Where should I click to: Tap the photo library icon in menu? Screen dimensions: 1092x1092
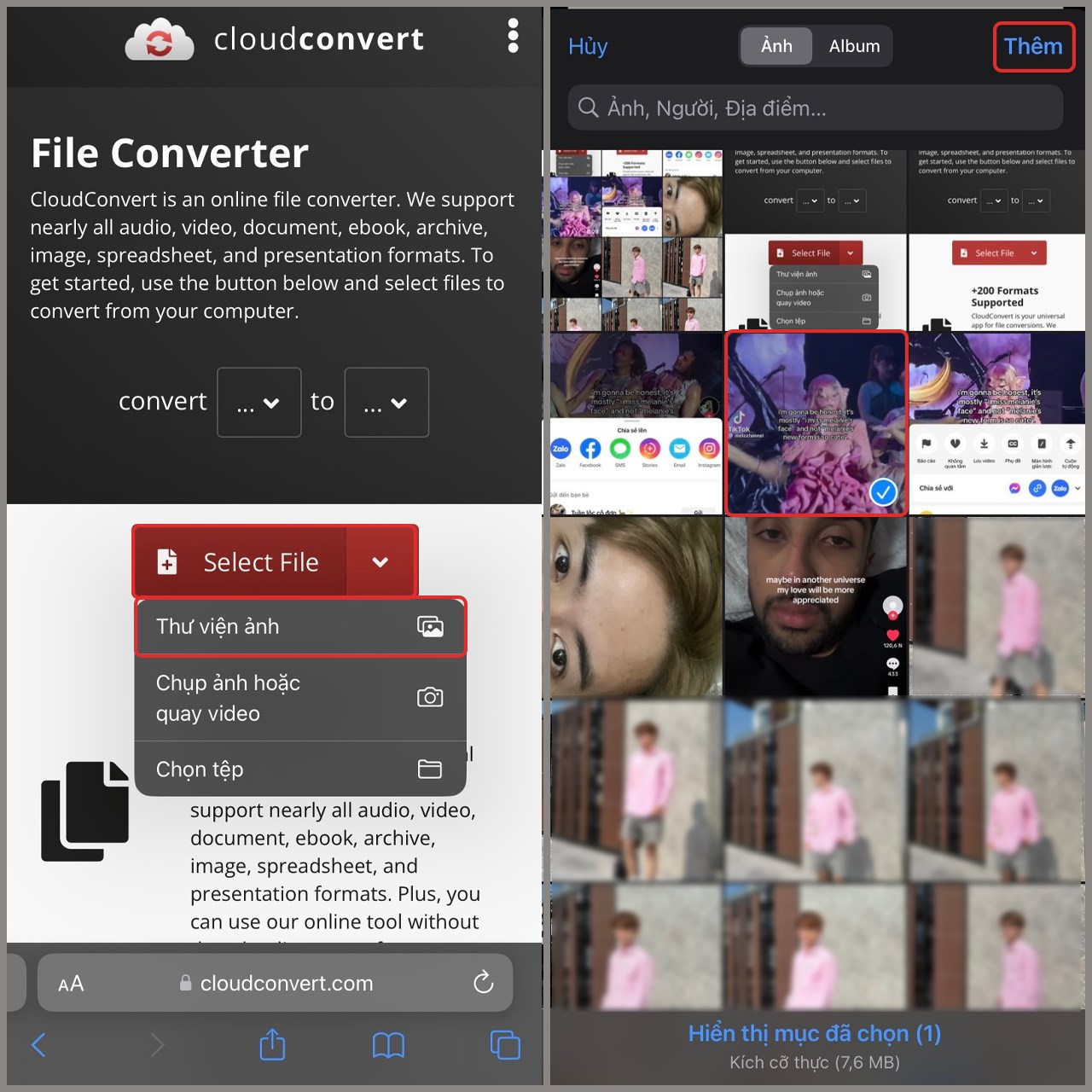pos(430,627)
